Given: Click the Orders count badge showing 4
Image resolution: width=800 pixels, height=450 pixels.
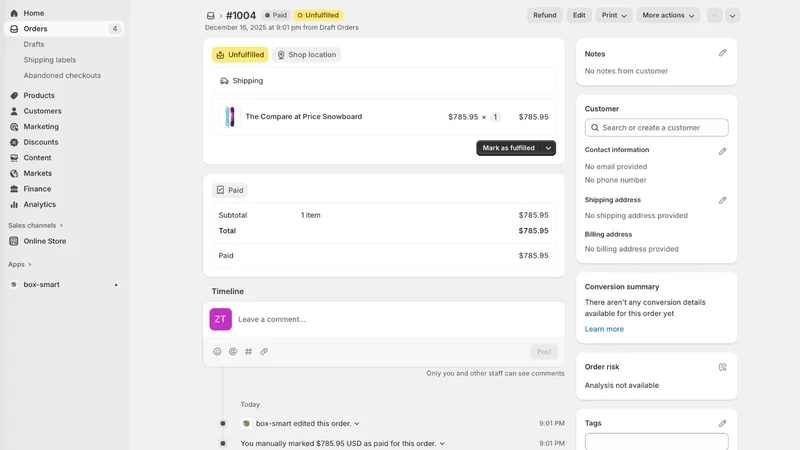Looking at the screenshot, I should [115, 29].
